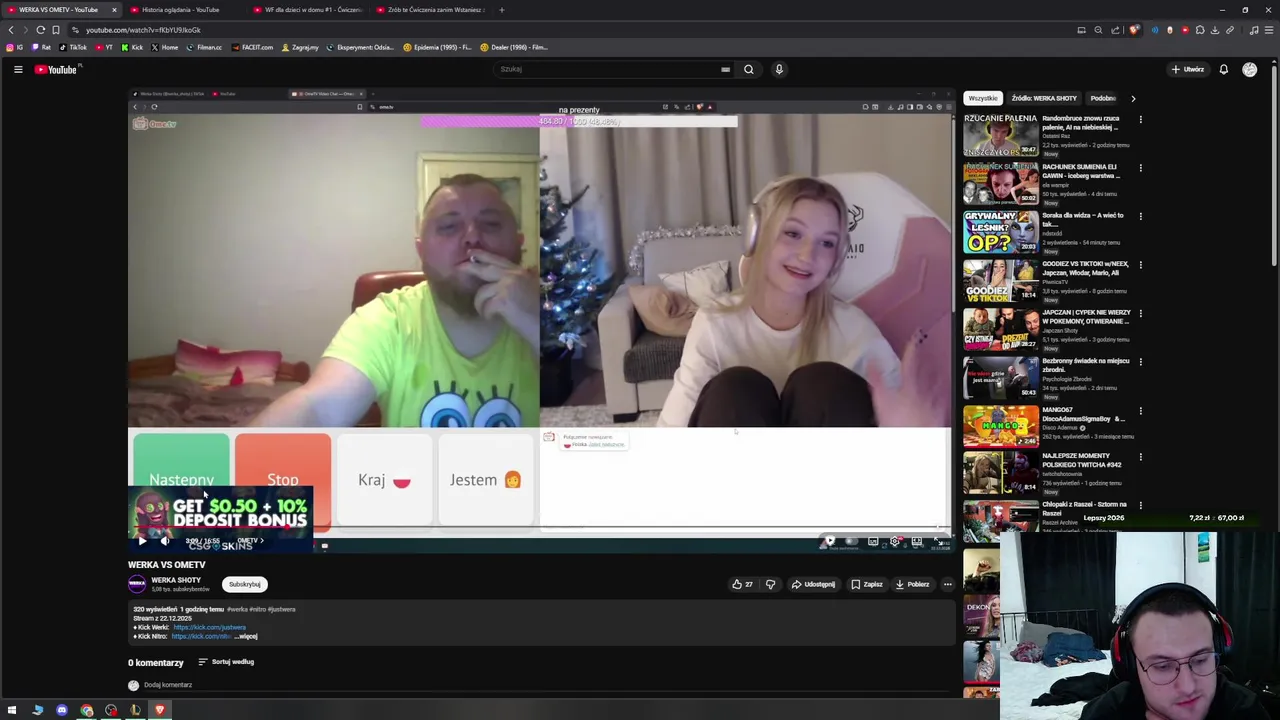
Task: Save the video with Zapisz
Action: click(867, 584)
